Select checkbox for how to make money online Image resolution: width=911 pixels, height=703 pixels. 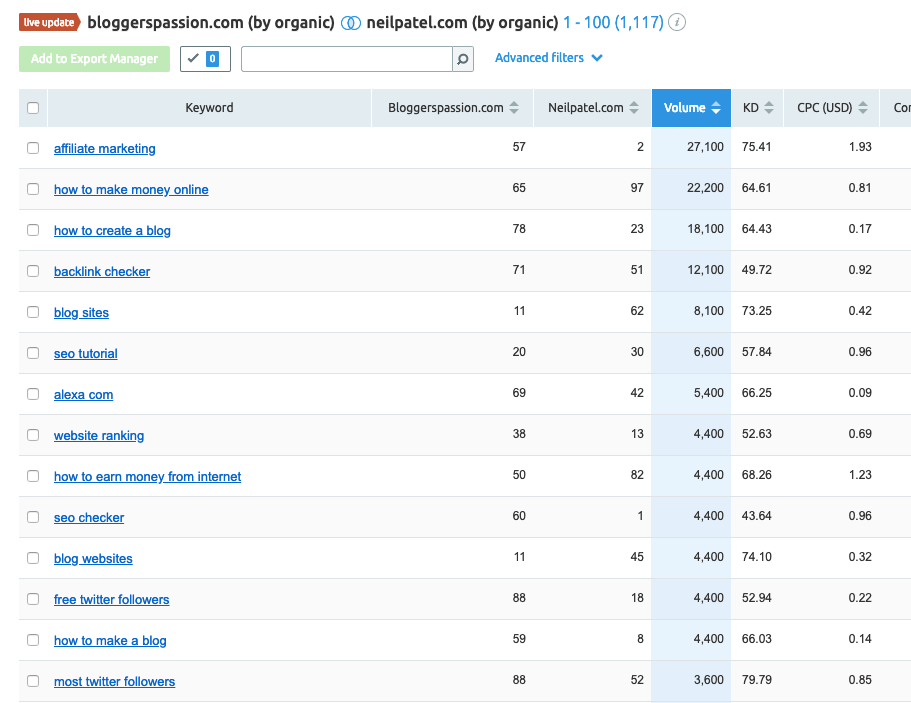click(33, 189)
